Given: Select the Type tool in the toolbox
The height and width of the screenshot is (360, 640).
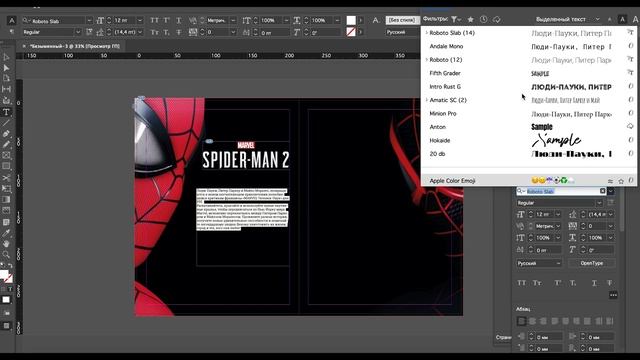Looking at the screenshot, I should pos(6,112).
